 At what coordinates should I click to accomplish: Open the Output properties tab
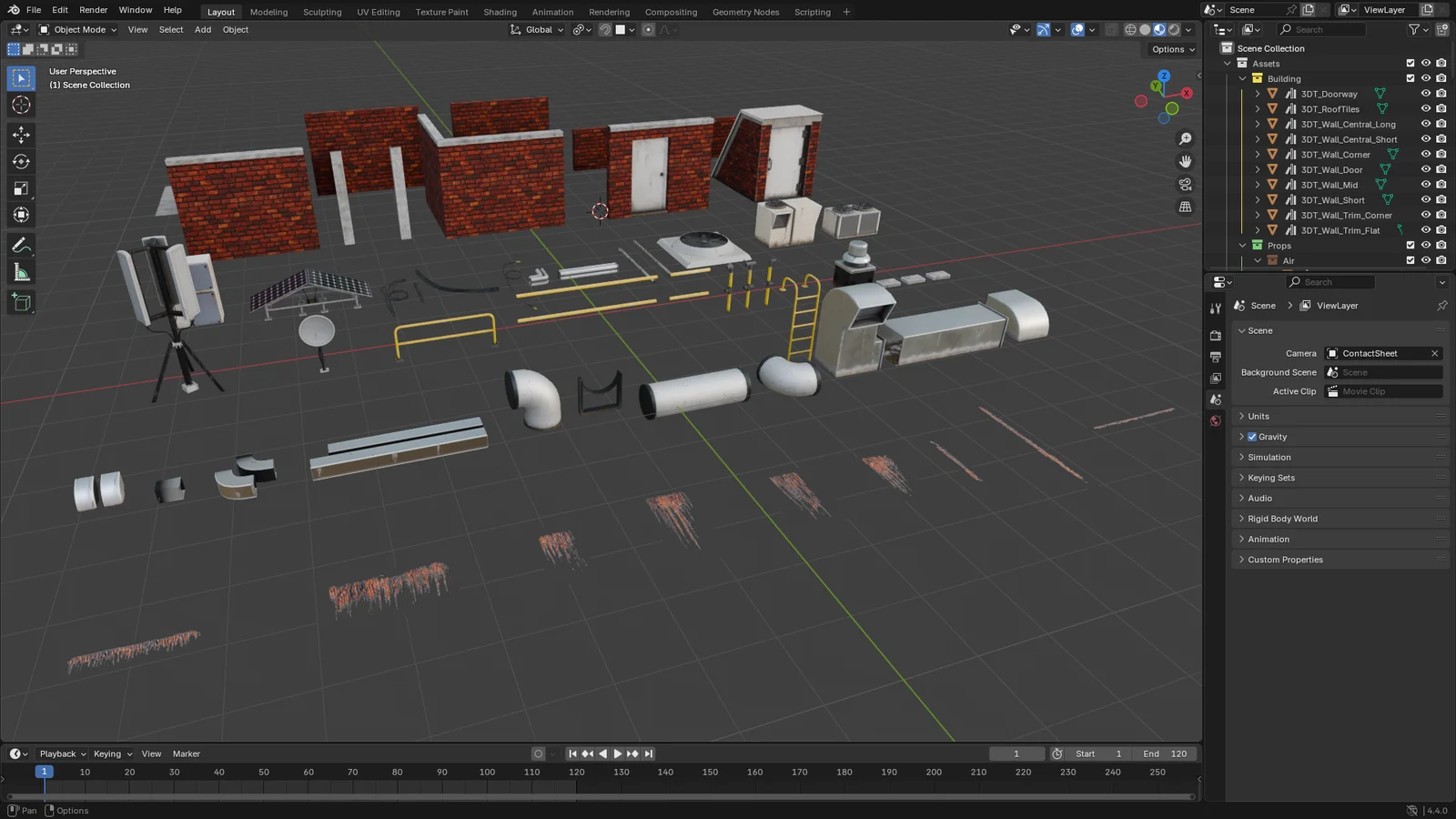[x=1216, y=357]
